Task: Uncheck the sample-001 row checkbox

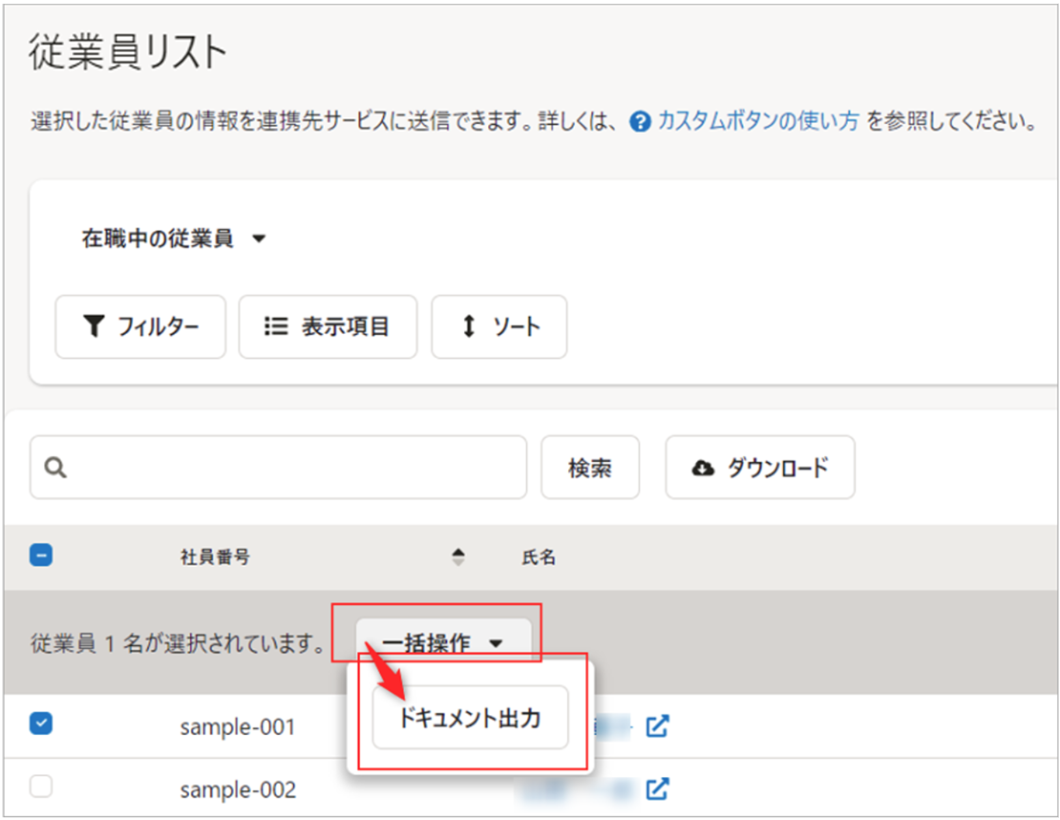Action: pos(42,724)
